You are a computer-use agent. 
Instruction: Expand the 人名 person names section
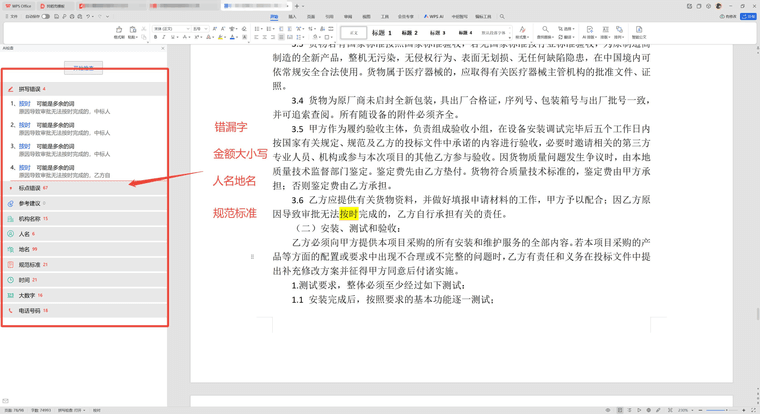coord(85,234)
